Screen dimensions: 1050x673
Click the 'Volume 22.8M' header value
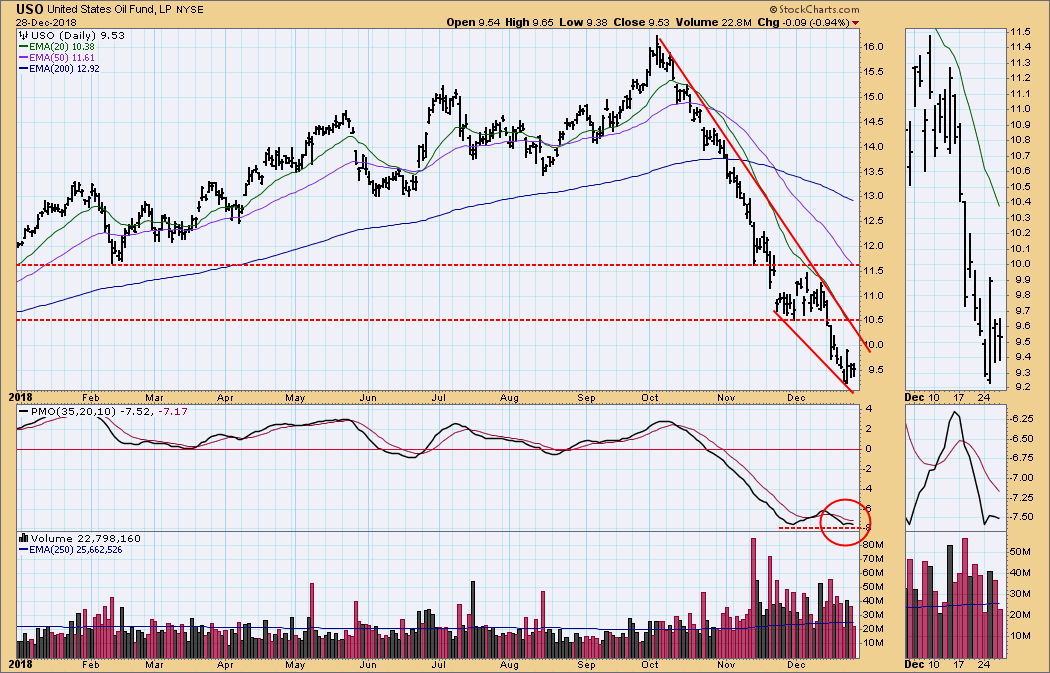tap(714, 22)
